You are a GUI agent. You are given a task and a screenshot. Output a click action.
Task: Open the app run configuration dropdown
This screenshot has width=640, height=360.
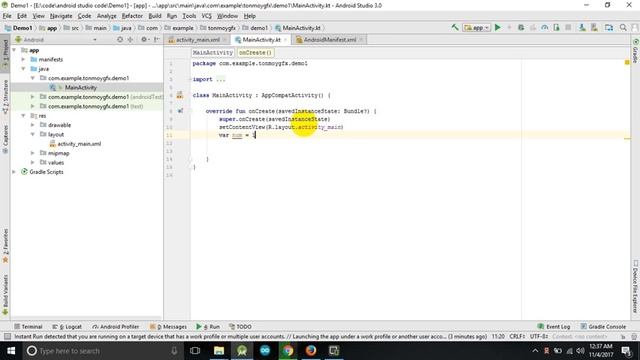click(x=476, y=27)
